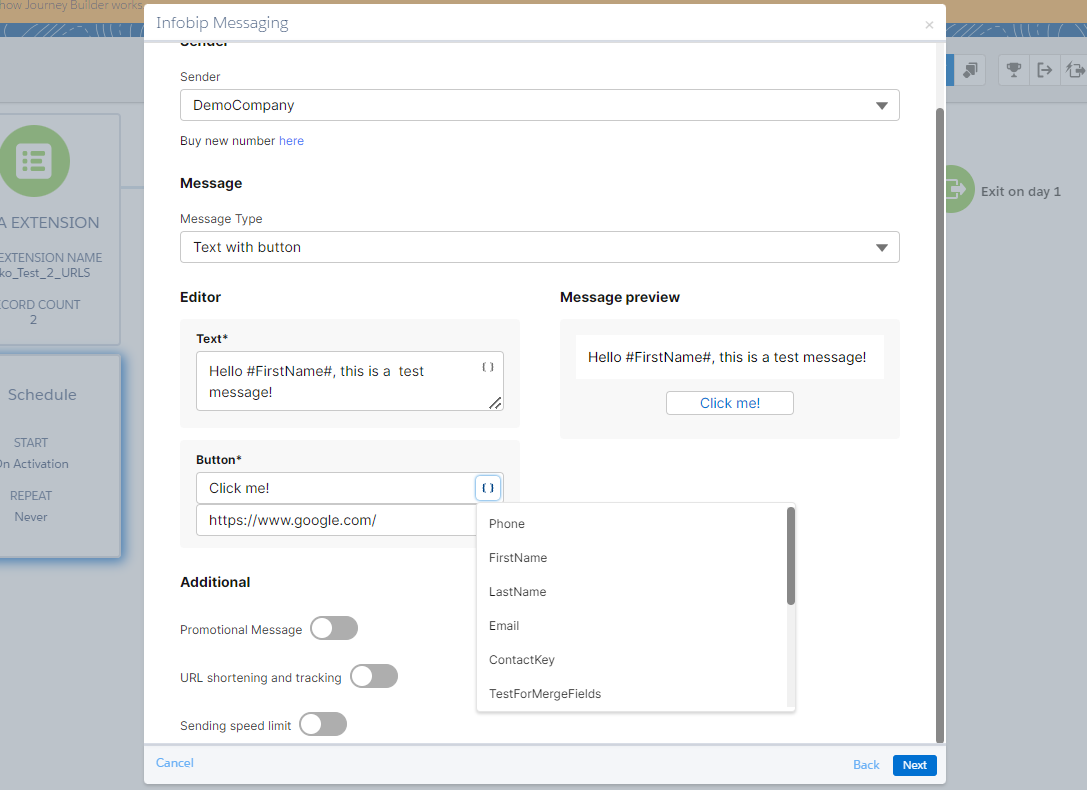Viewport: 1087px width, 790px height.
Task: Click into the Text message editor
Action: [349, 381]
